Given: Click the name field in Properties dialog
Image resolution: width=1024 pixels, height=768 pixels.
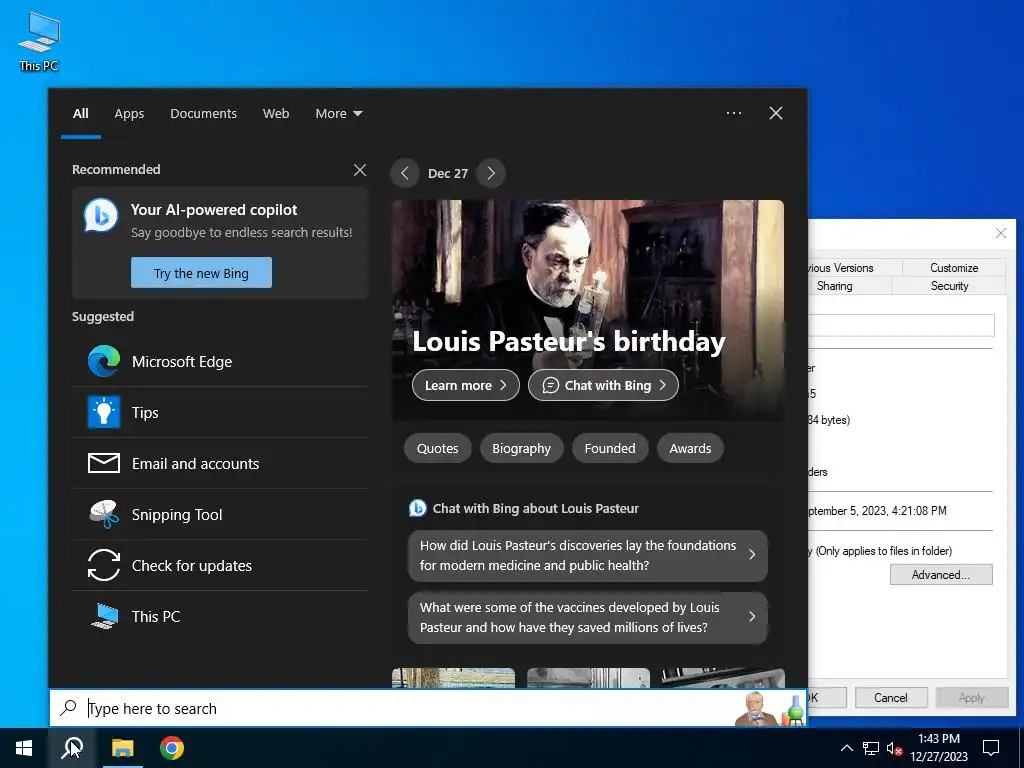Looking at the screenshot, I should pos(901,325).
